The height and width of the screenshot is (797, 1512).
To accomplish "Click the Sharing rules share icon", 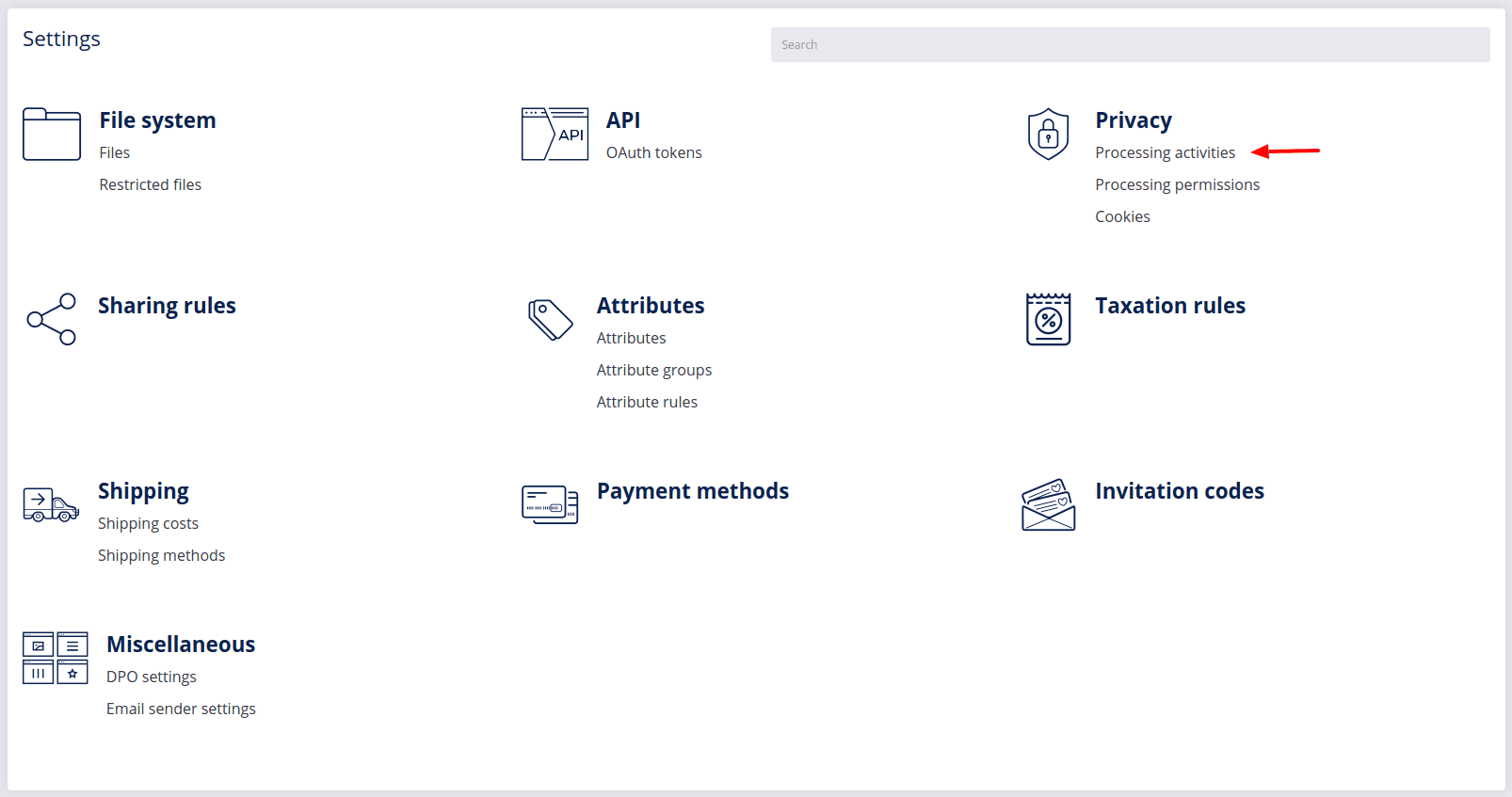I will pyautogui.click(x=52, y=319).
